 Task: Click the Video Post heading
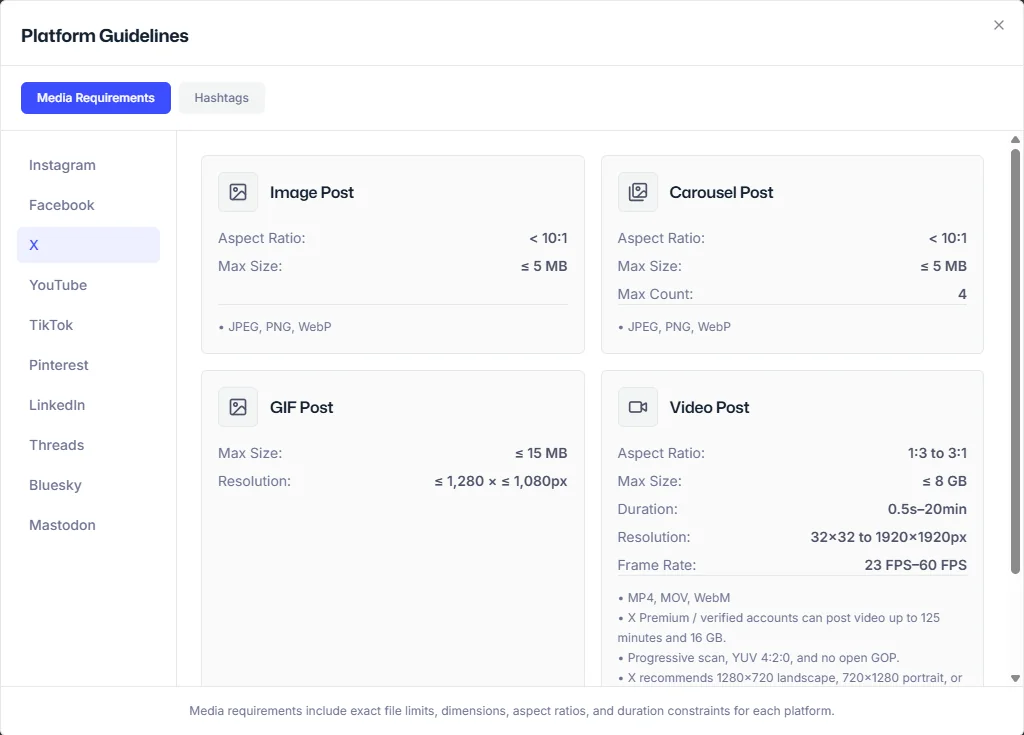point(709,407)
